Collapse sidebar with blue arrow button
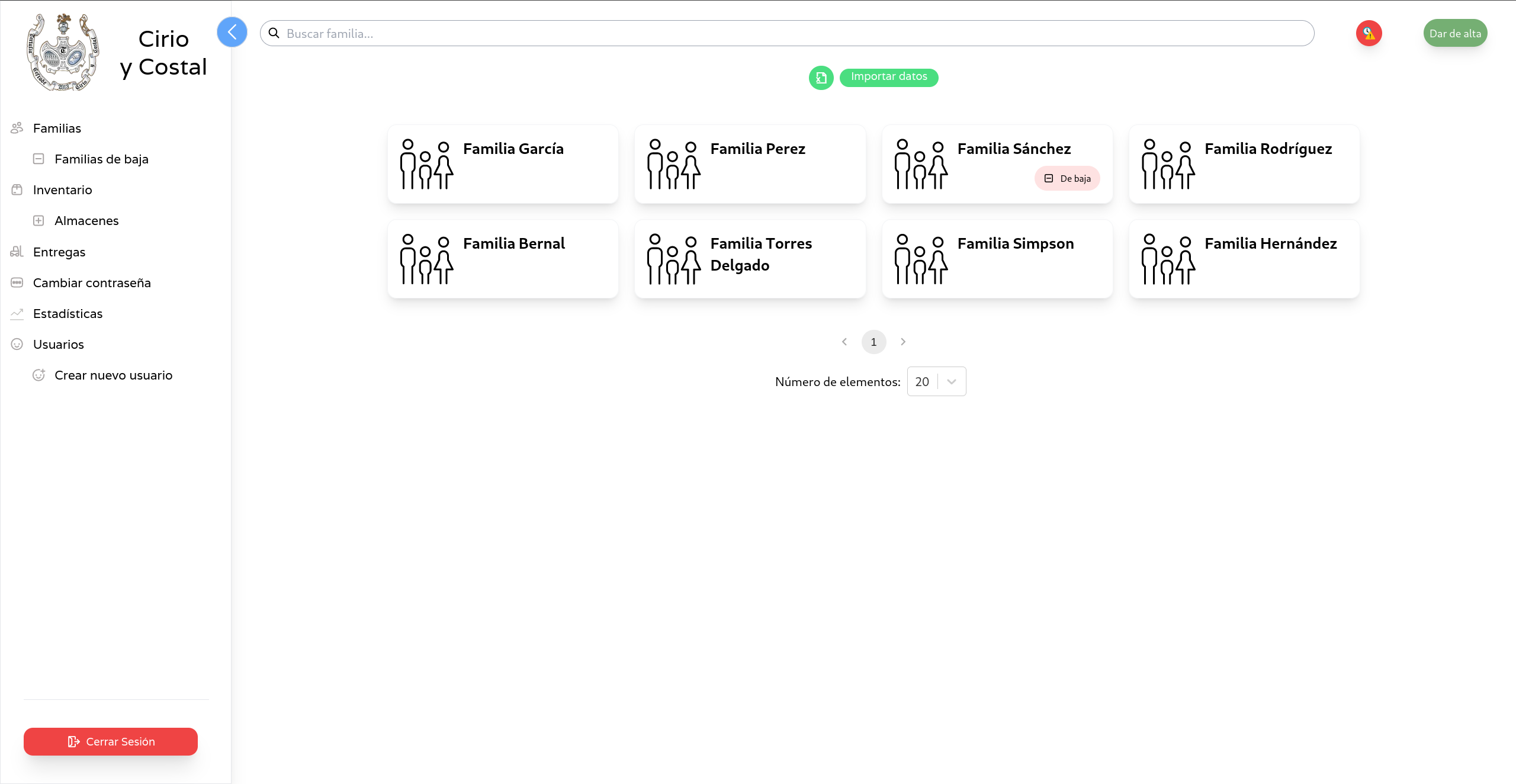This screenshot has height=784, width=1516. [232, 32]
